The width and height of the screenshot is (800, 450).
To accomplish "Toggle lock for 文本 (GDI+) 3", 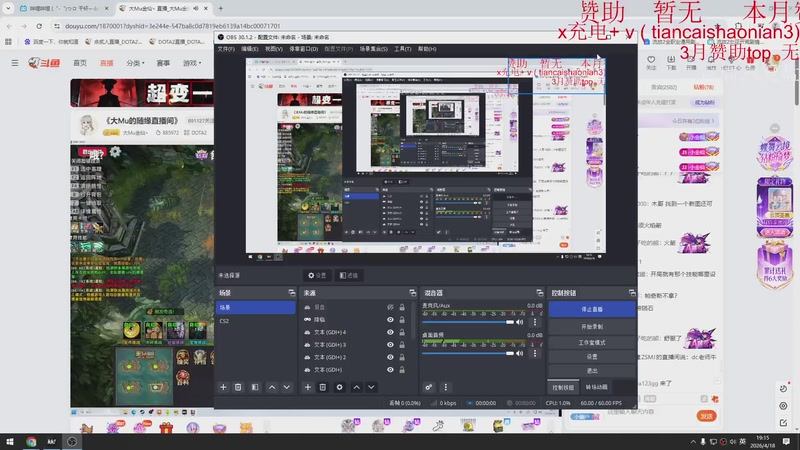I will point(402,345).
